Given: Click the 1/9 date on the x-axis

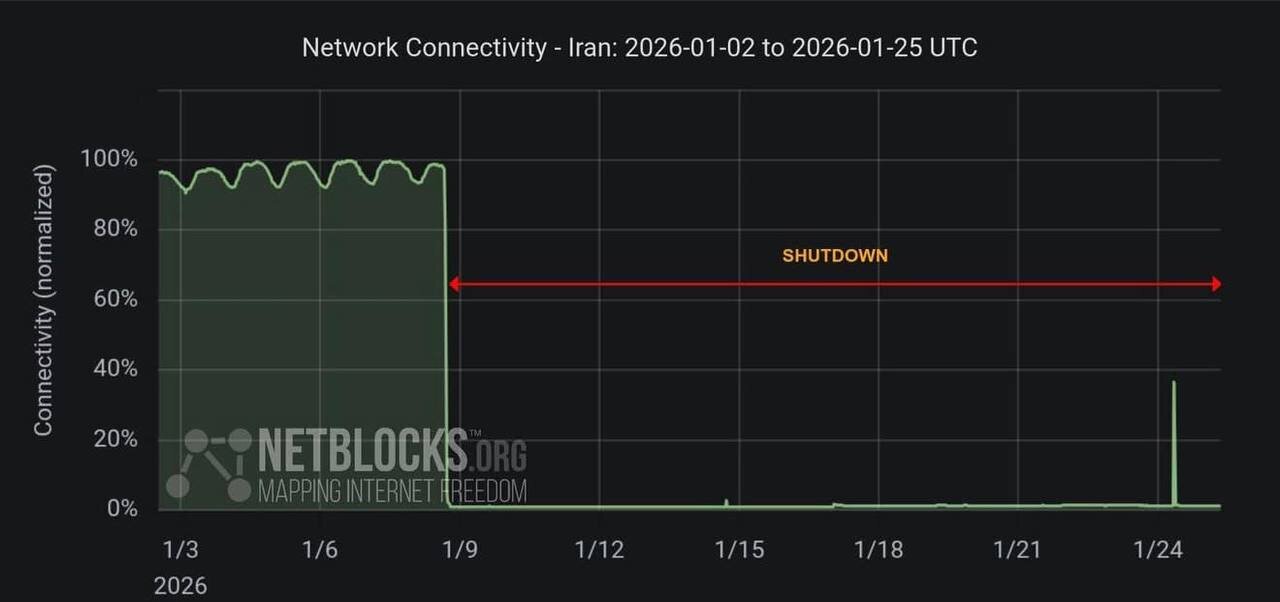Looking at the screenshot, I should pyautogui.click(x=459, y=549).
